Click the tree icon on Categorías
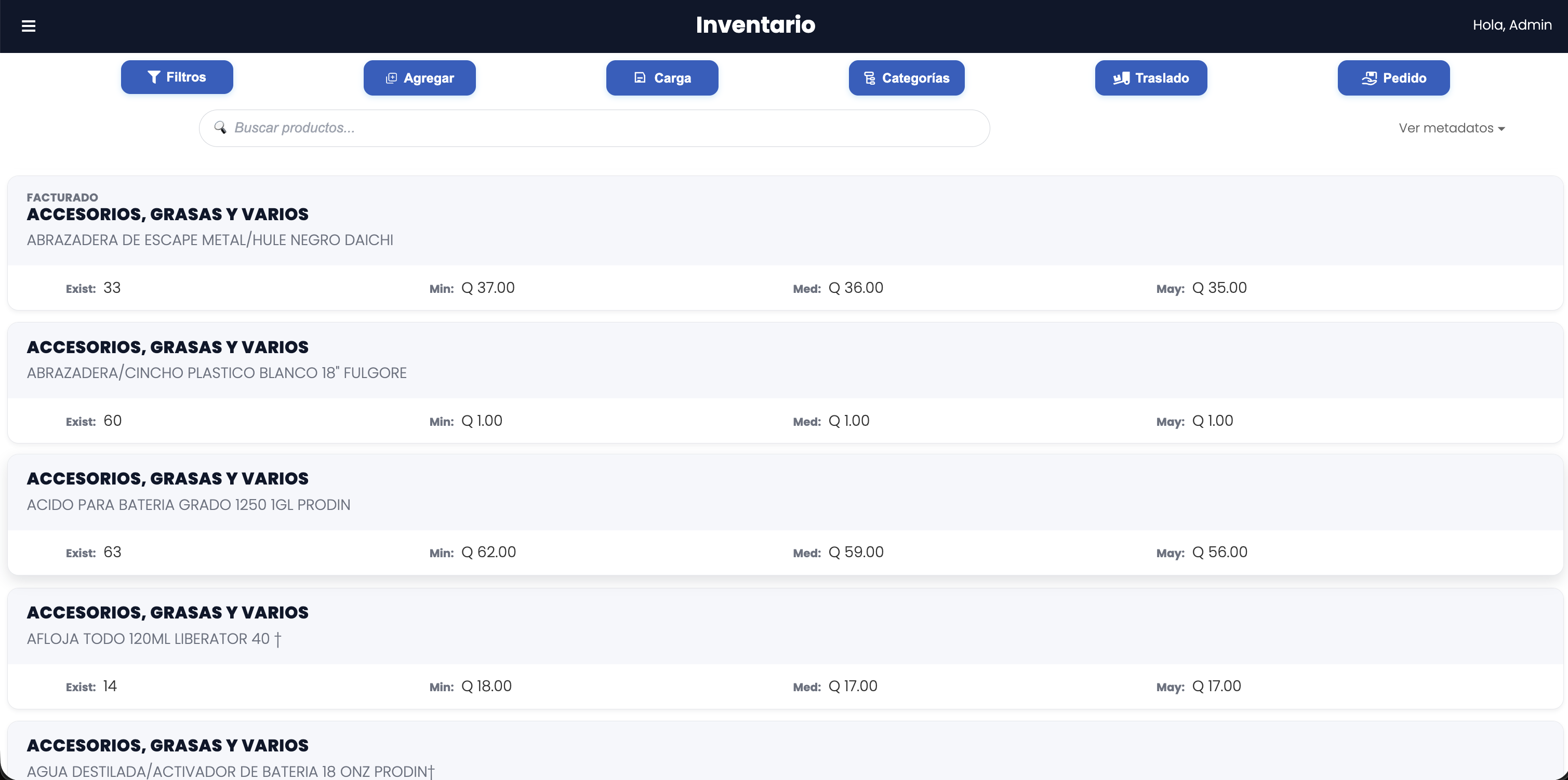The height and width of the screenshot is (780, 1568). [869, 78]
